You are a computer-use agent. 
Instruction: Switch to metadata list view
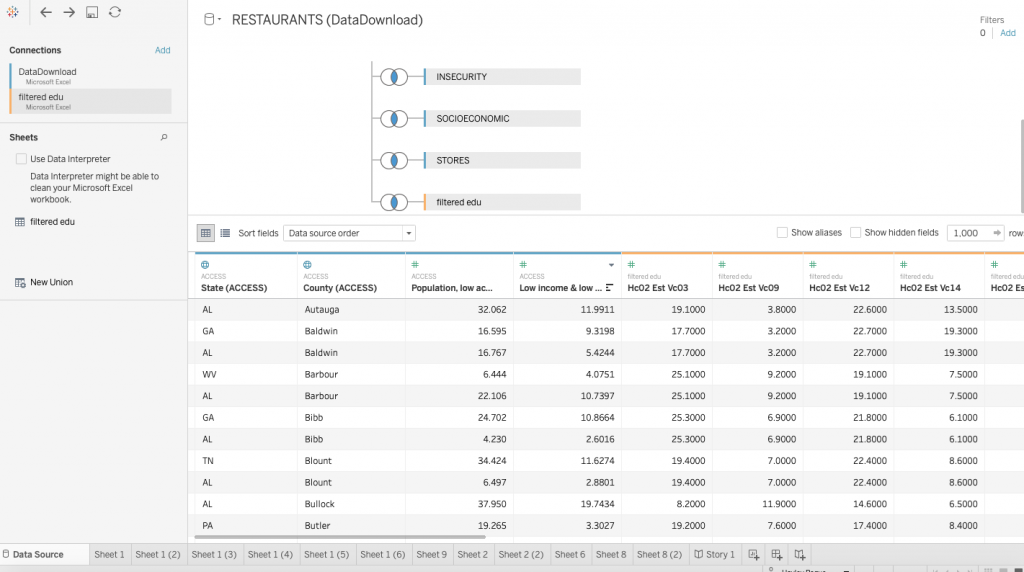pyautogui.click(x=225, y=233)
